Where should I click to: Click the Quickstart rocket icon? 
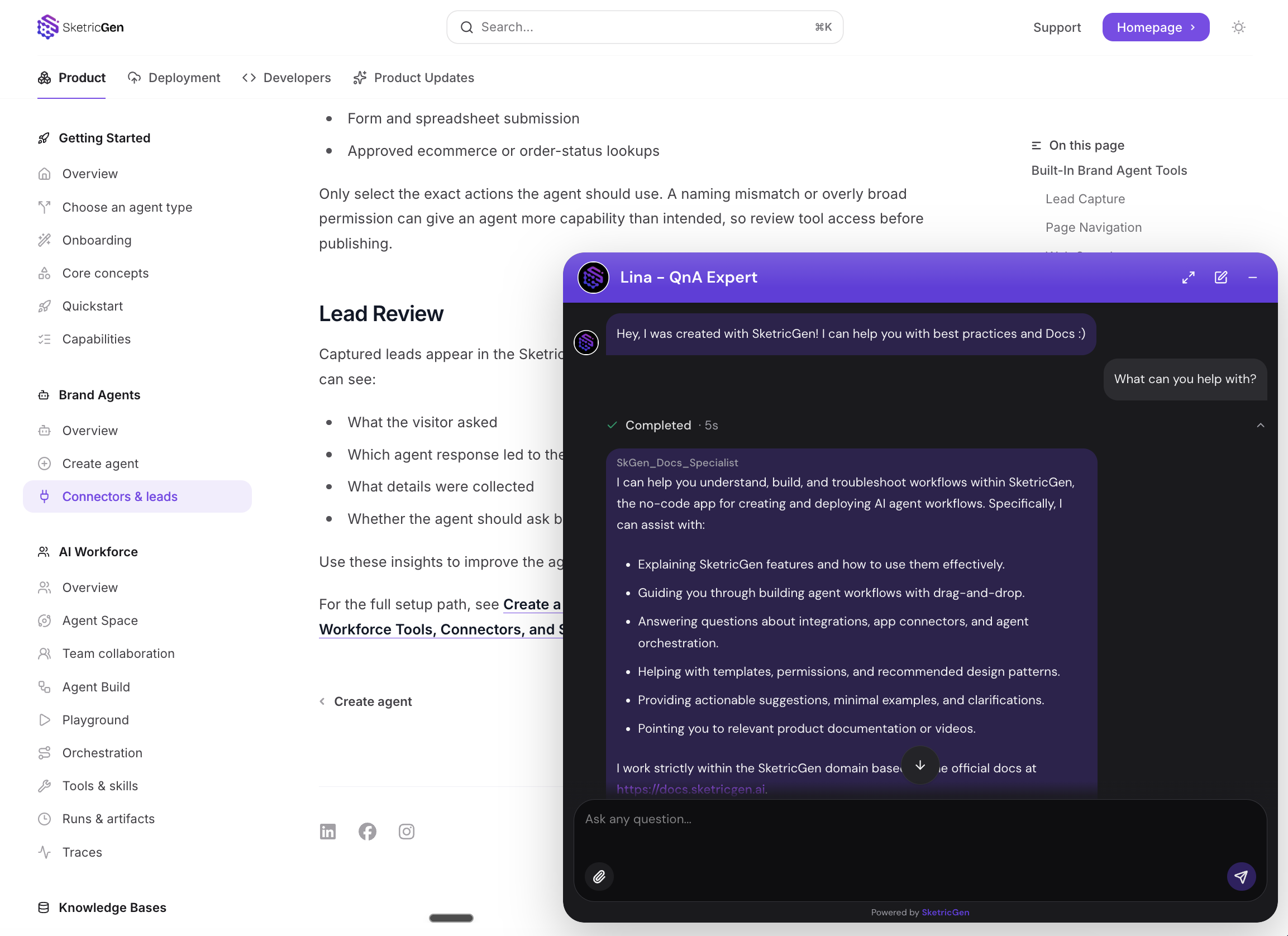[x=44, y=306]
